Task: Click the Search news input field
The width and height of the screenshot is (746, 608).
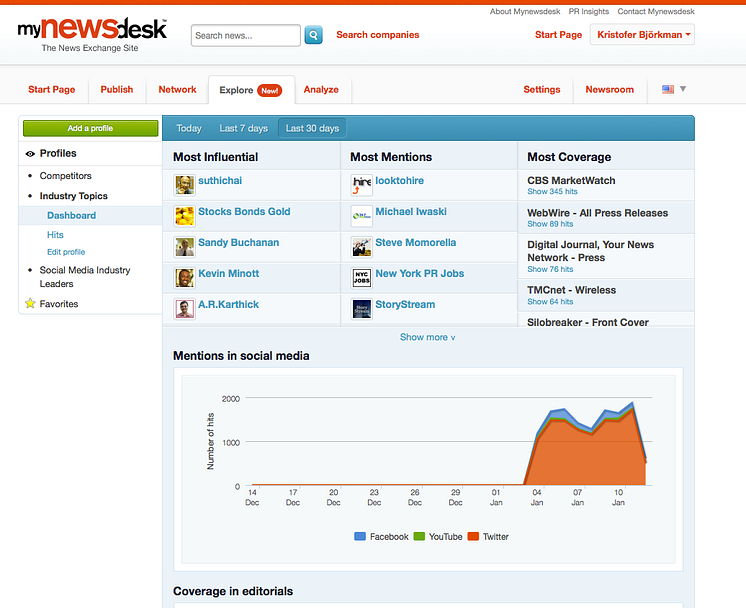Action: 245,36
